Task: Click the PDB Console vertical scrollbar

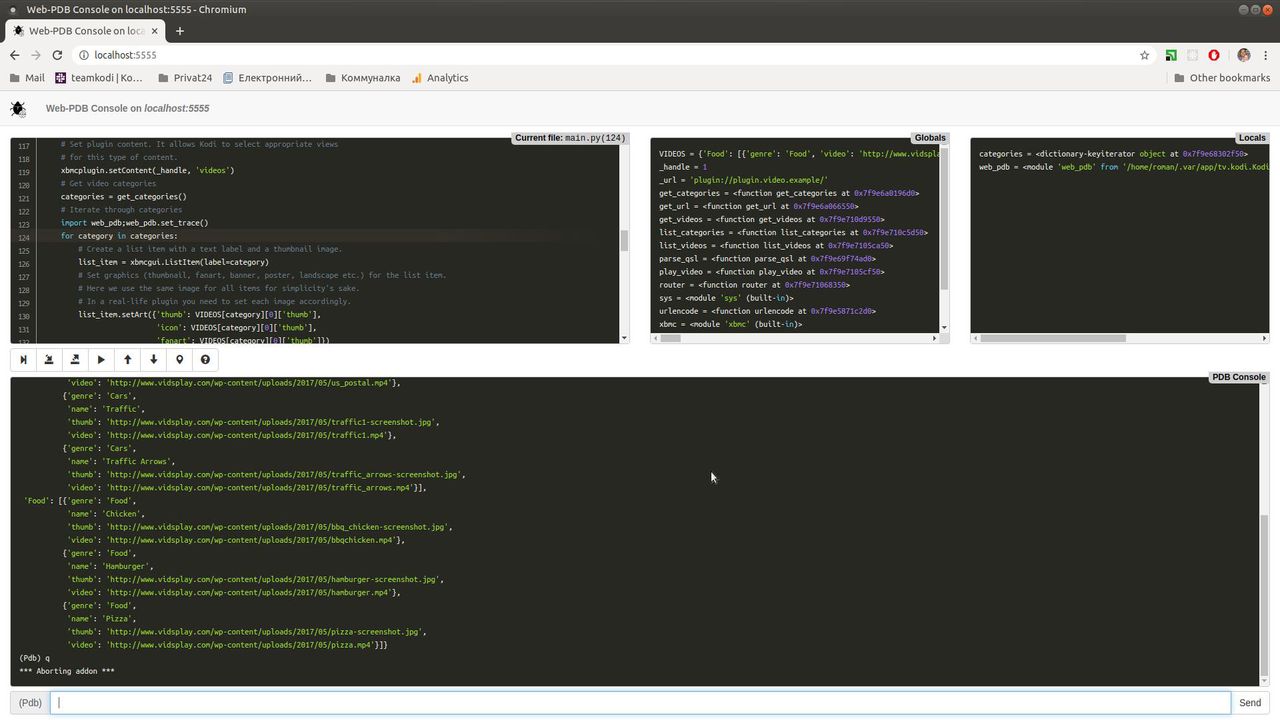Action: tap(1264, 595)
